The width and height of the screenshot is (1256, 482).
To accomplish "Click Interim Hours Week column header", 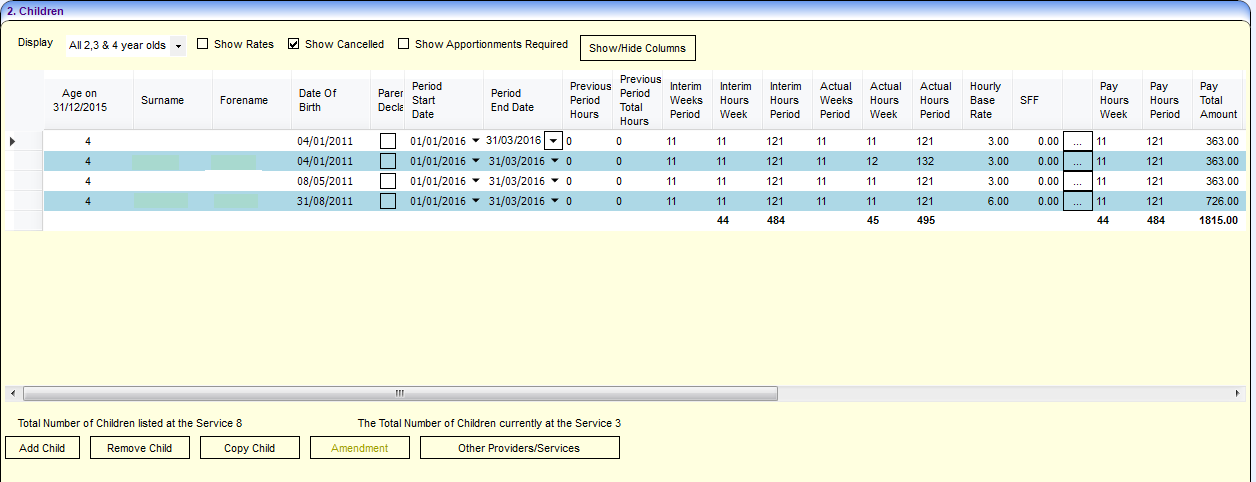I will 736,100.
